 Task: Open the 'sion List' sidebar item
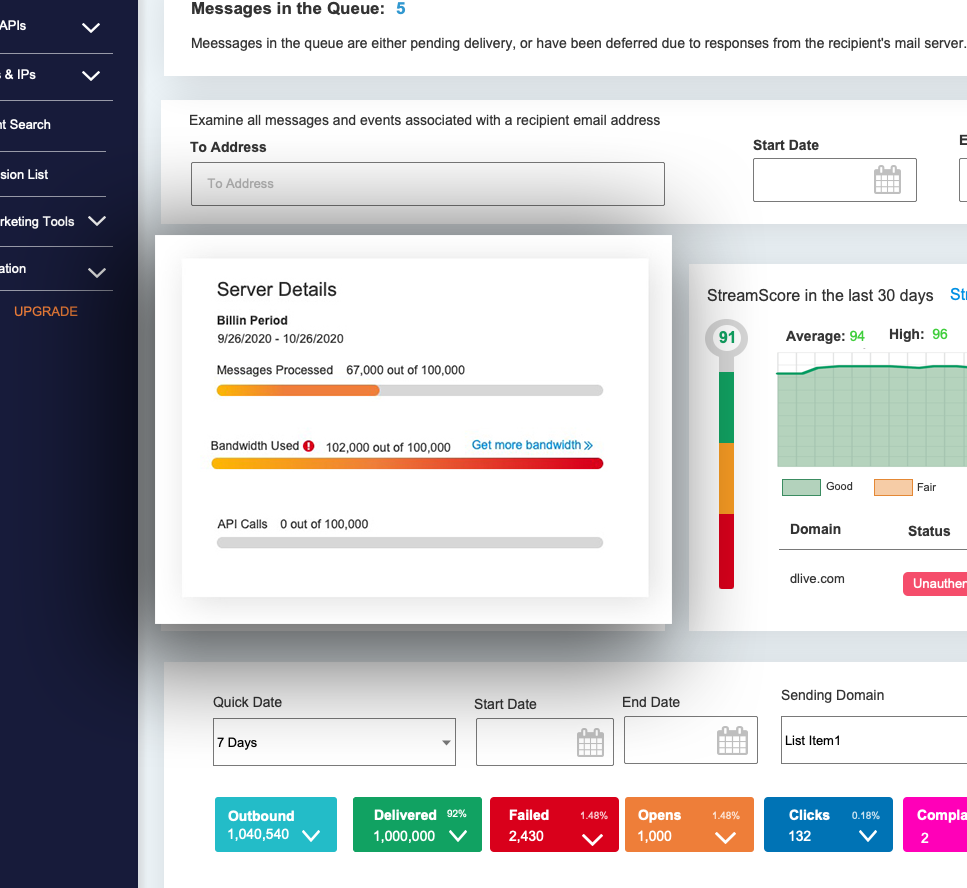click(x=24, y=175)
